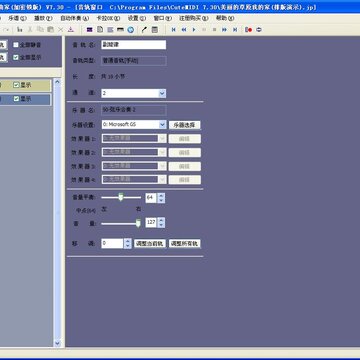Increase the volume value 127 stepper
The width and height of the screenshot is (360, 360).
point(161,220)
